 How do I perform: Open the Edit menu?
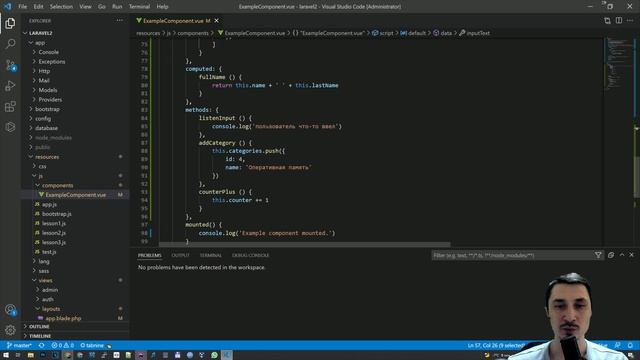38,7
